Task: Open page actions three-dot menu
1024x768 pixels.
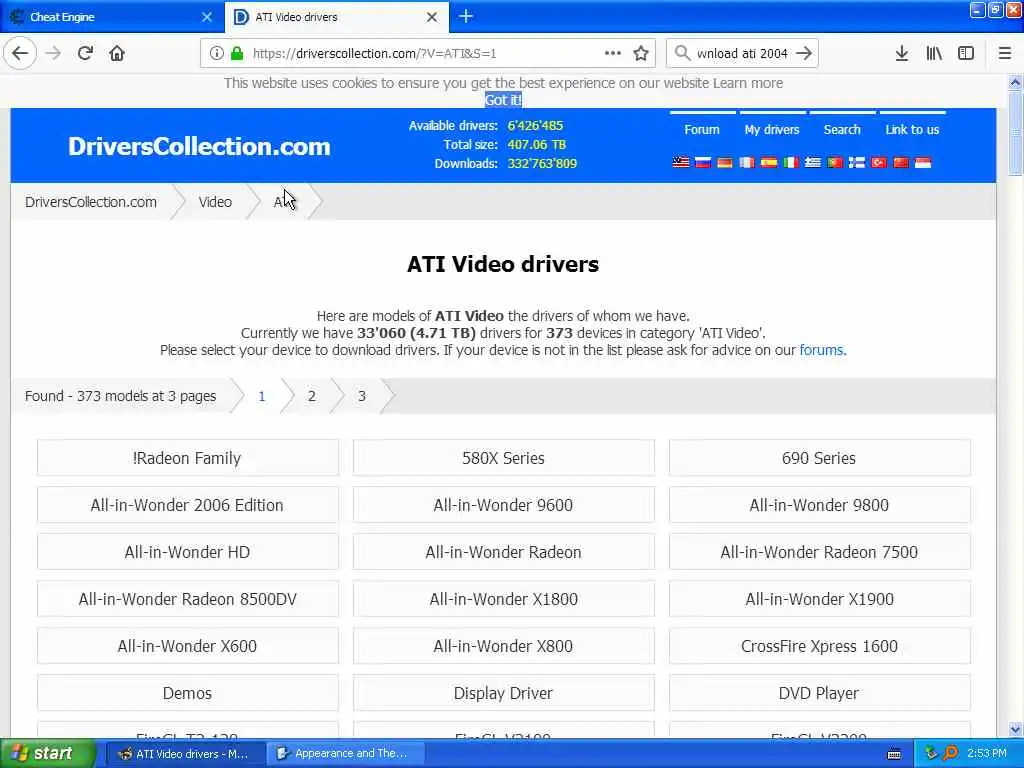Action: coord(613,53)
